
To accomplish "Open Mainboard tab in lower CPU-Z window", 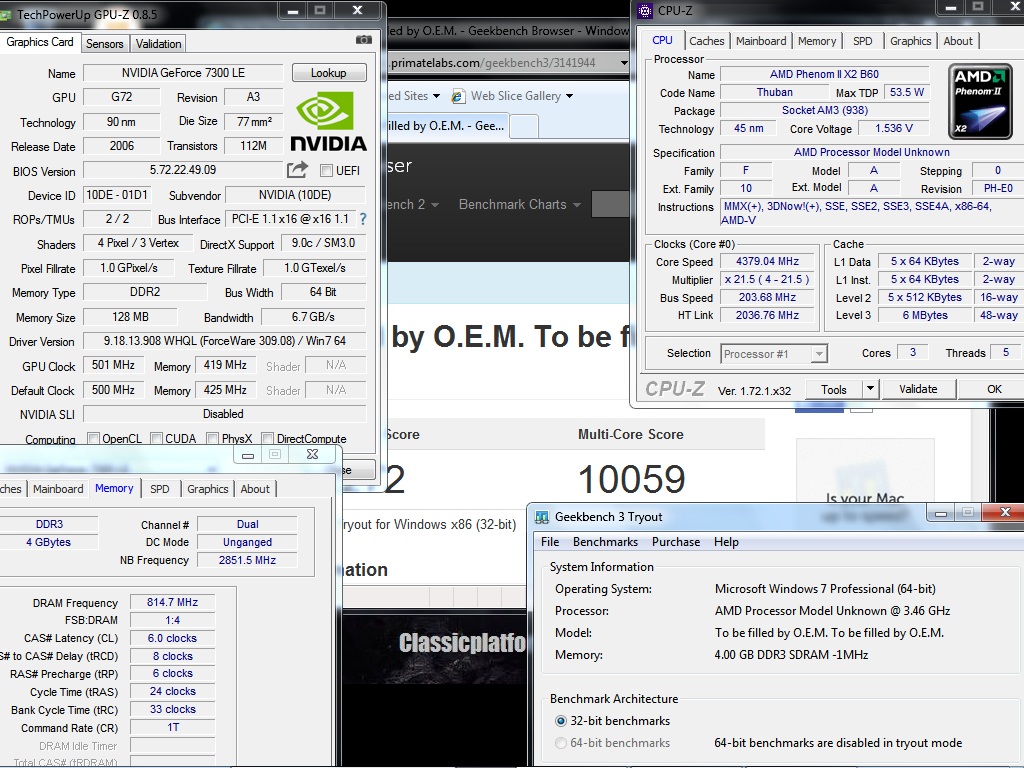I will click(x=58, y=488).
